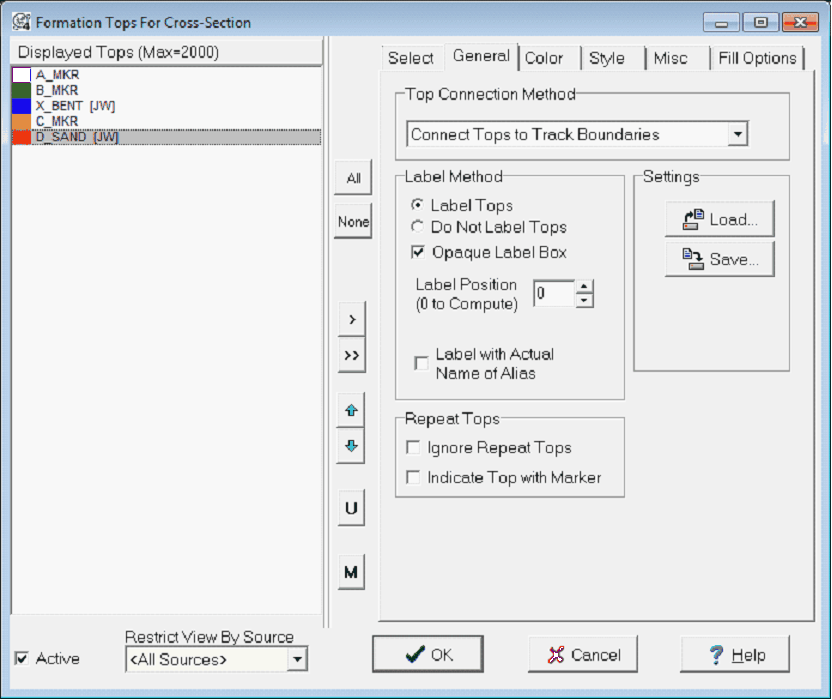The image size is (832, 700).
Task: Click the M button at sidebar bottom
Action: tap(351, 571)
